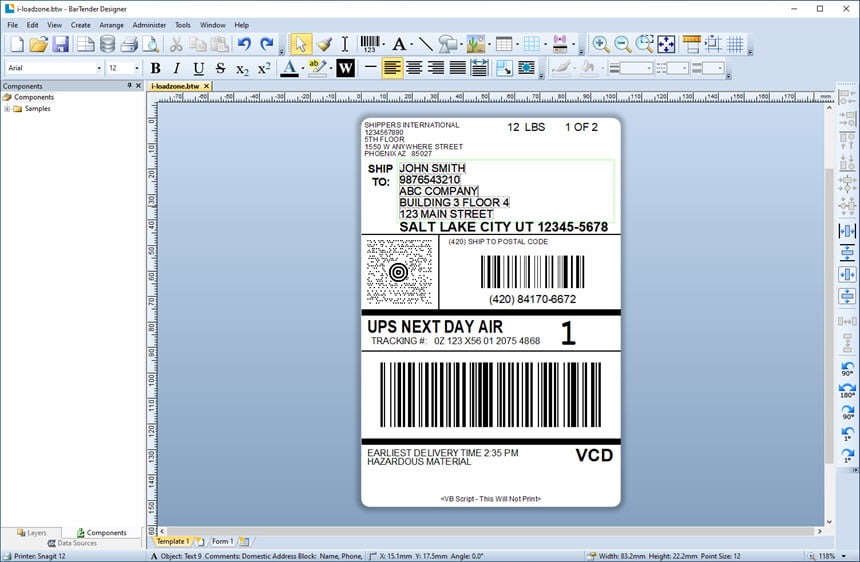
Task: Apply the text highlight color
Action: point(318,68)
